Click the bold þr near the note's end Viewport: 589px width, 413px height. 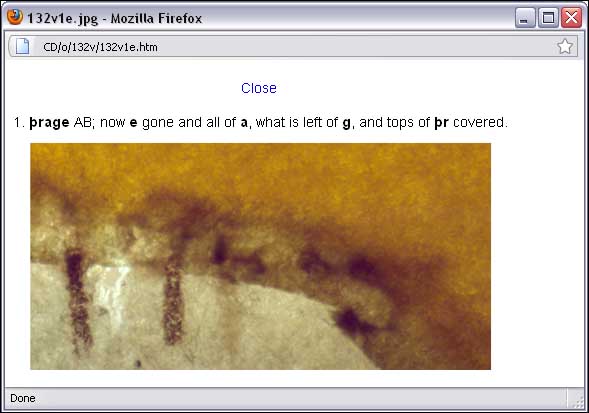441,123
